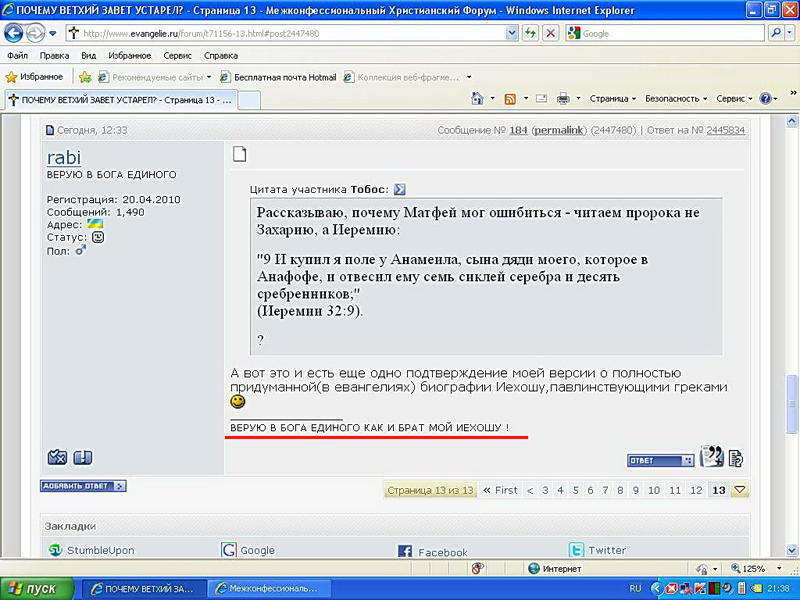
Task: Click the multi-quote icon below the post
Action: (711, 457)
